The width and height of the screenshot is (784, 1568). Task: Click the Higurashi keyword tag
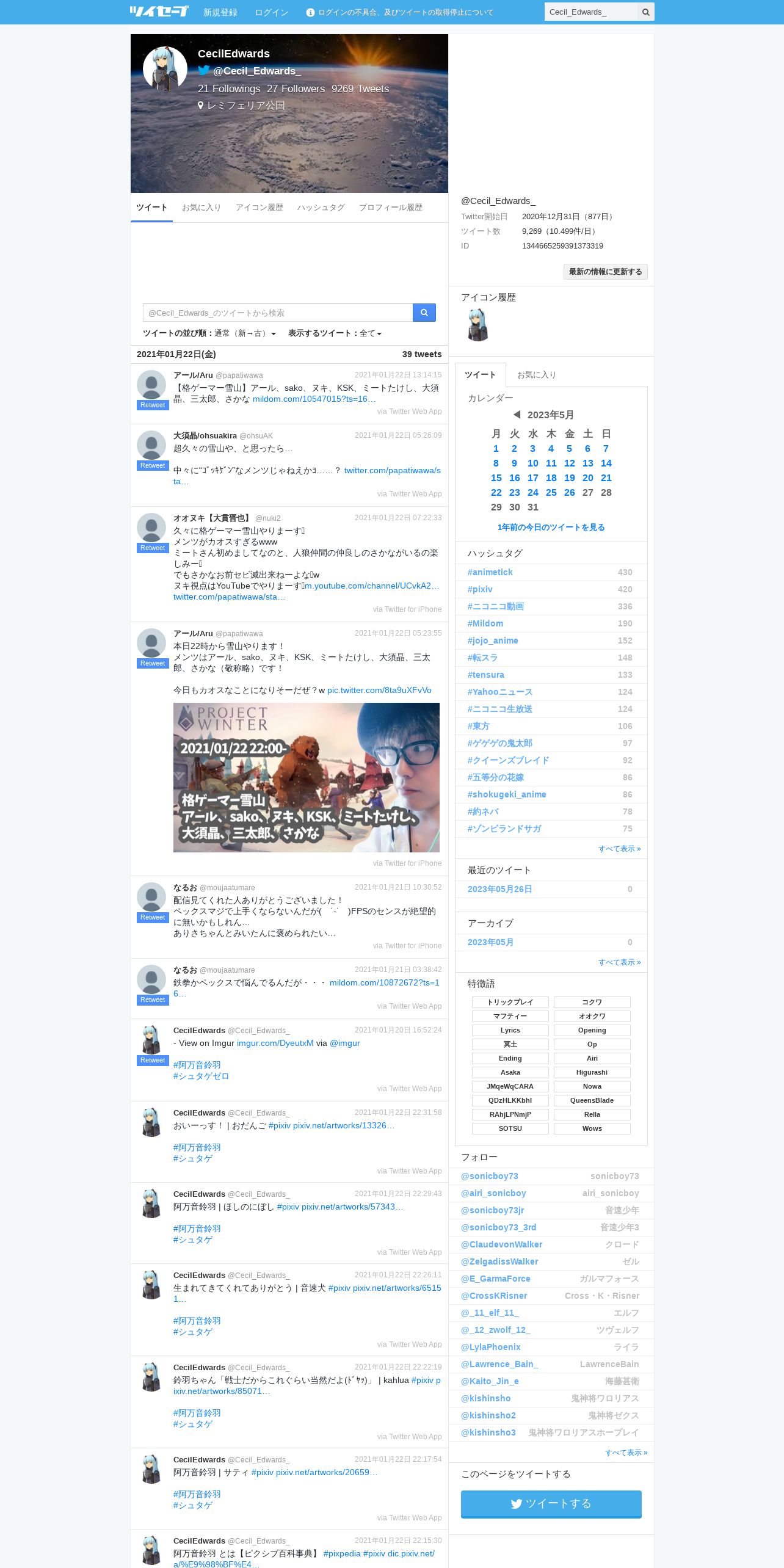click(592, 1072)
